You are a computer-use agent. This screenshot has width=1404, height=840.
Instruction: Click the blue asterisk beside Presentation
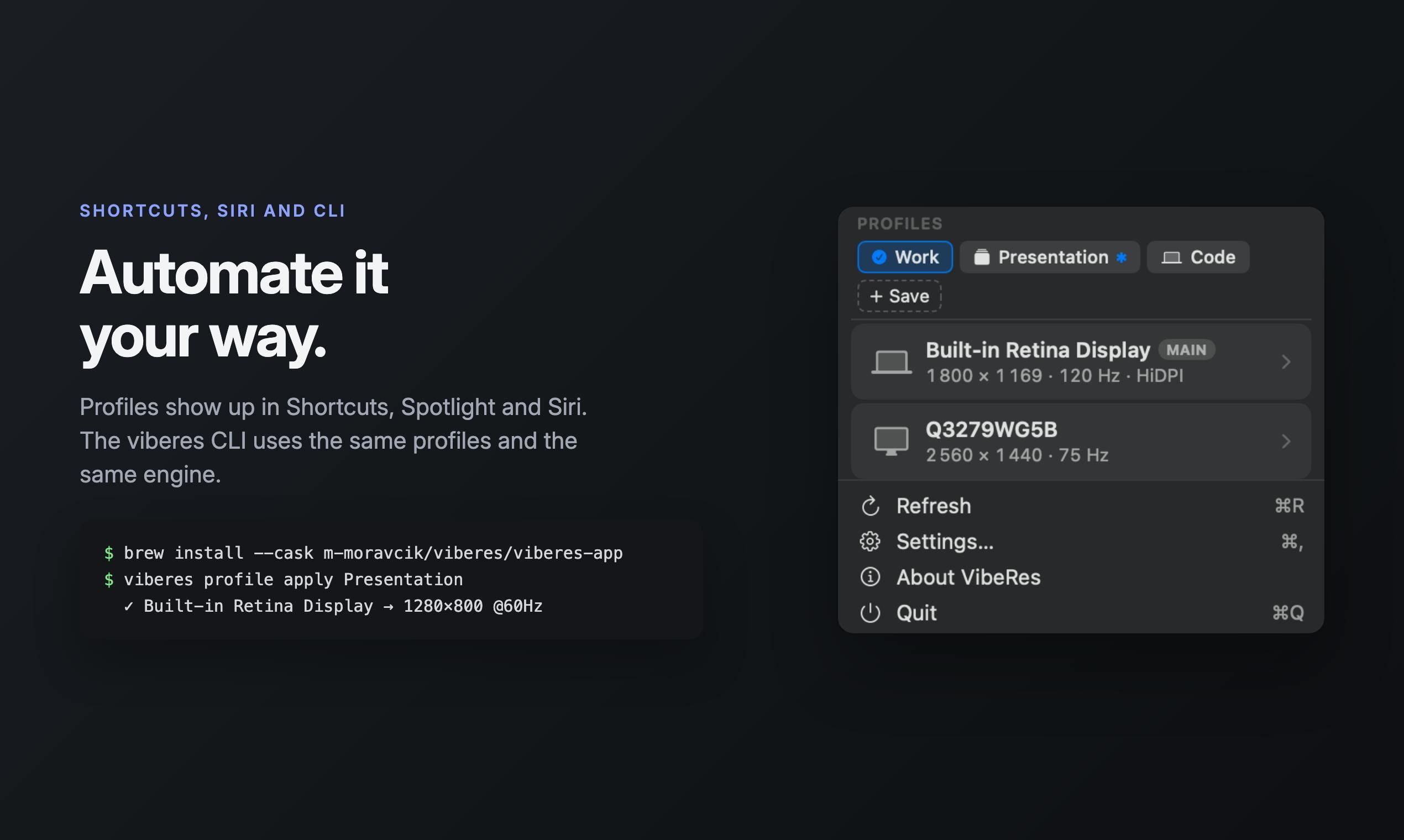click(1121, 258)
